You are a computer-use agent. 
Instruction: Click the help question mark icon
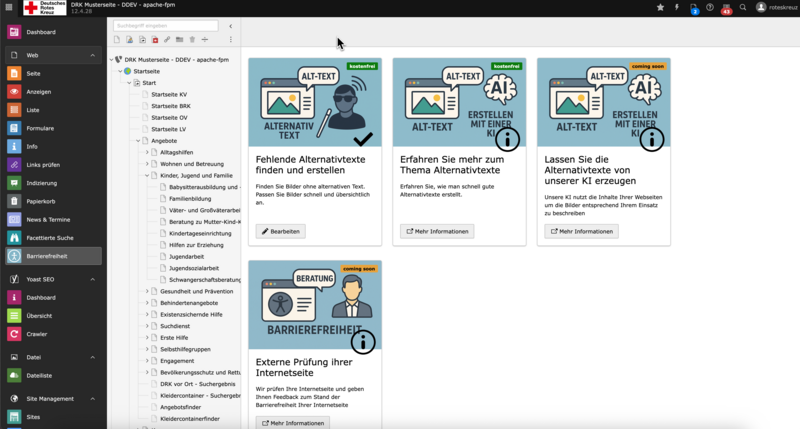[x=710, y=7]
